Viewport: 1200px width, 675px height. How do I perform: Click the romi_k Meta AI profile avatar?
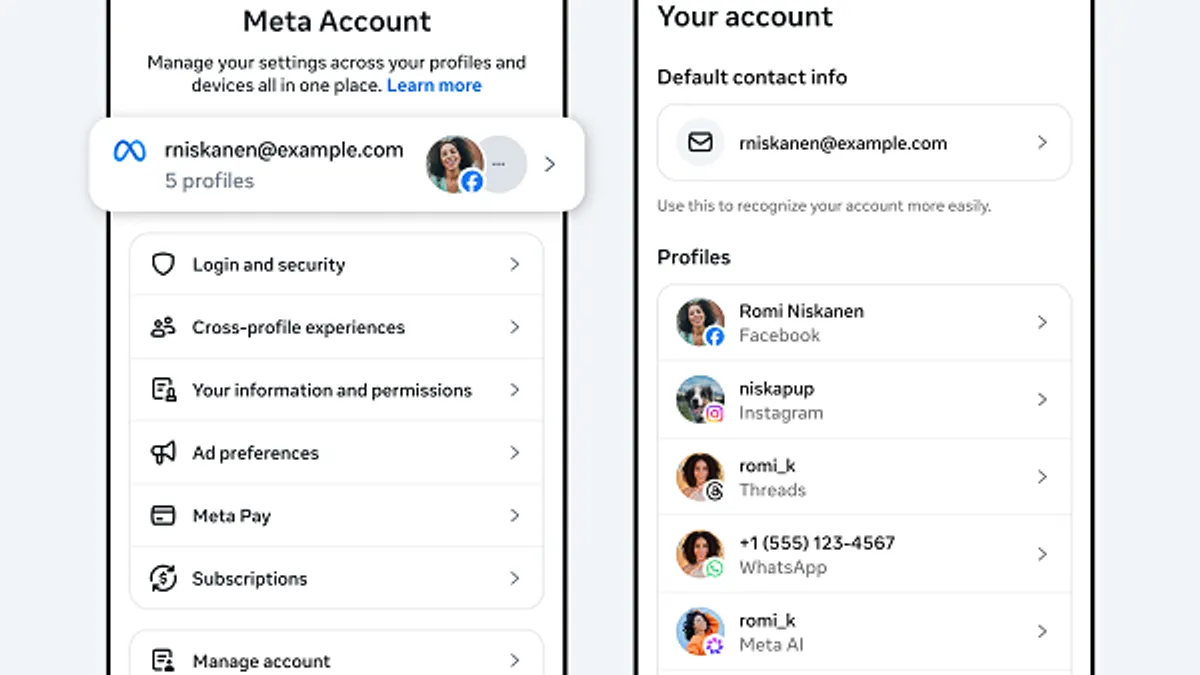[700, 632]
